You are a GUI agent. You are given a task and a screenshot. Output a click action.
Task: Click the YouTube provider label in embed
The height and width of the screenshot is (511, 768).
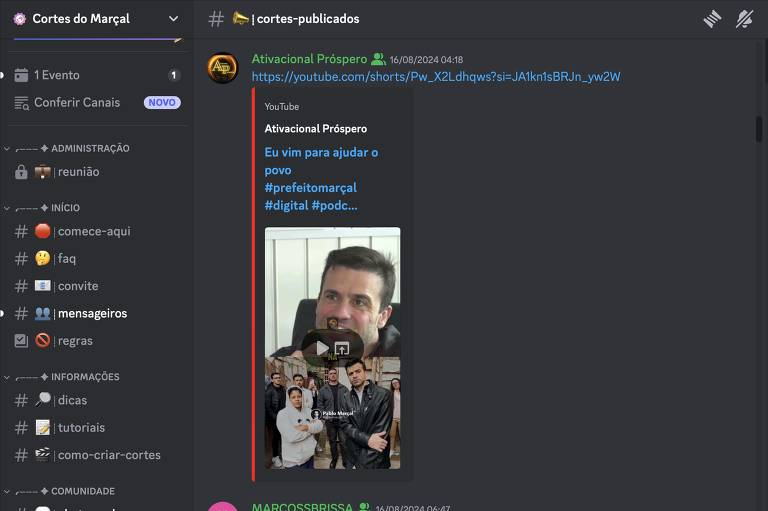[282, 107]
